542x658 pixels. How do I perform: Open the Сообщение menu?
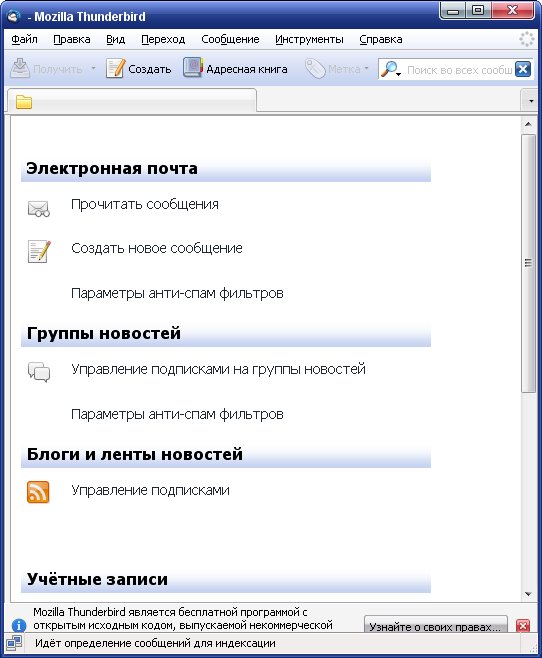coord(230,39)
